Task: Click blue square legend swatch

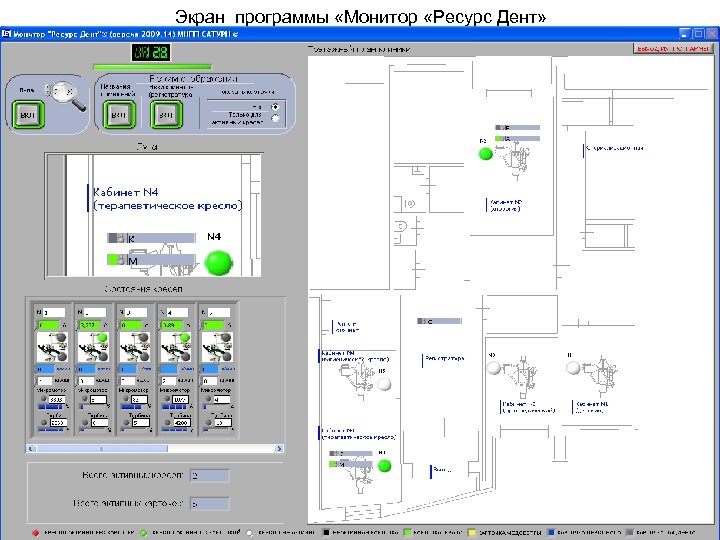Action: tap(551, 533)
